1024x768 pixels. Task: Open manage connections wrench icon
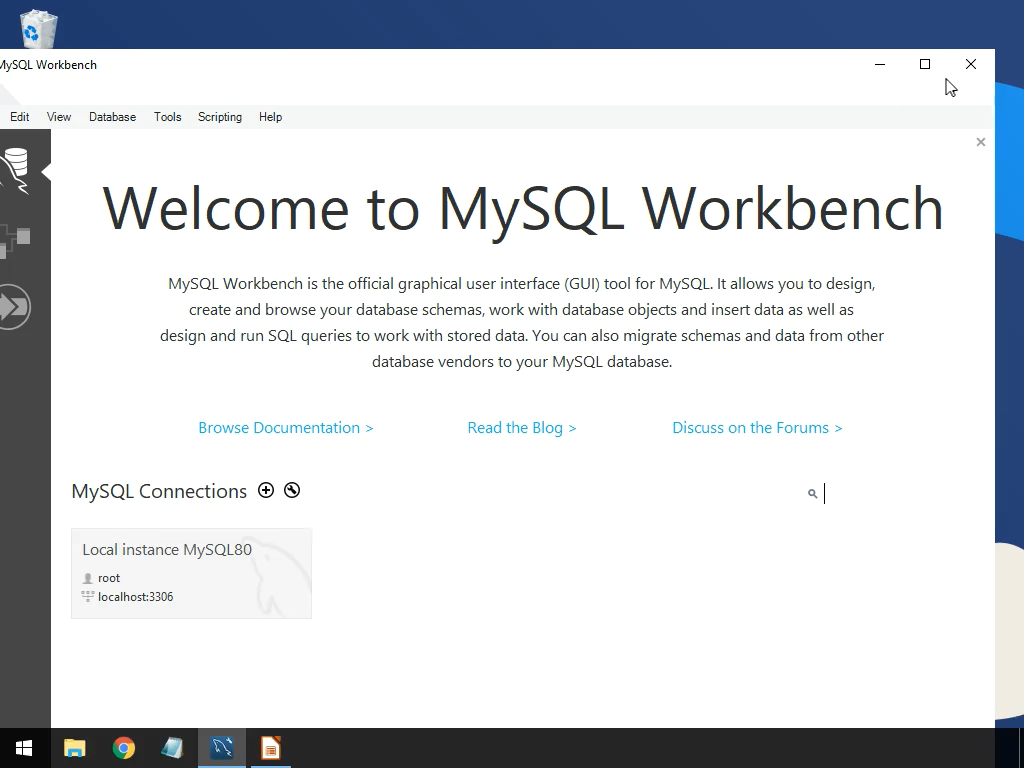click(292, 490)
